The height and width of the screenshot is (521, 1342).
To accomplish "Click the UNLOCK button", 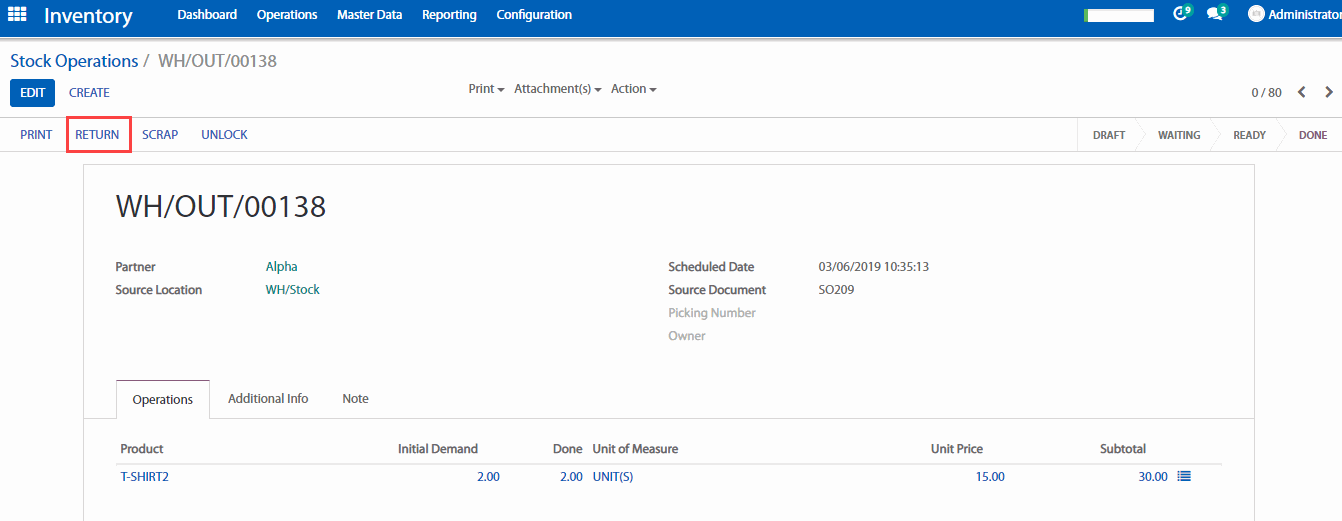I will coord(224,135).
